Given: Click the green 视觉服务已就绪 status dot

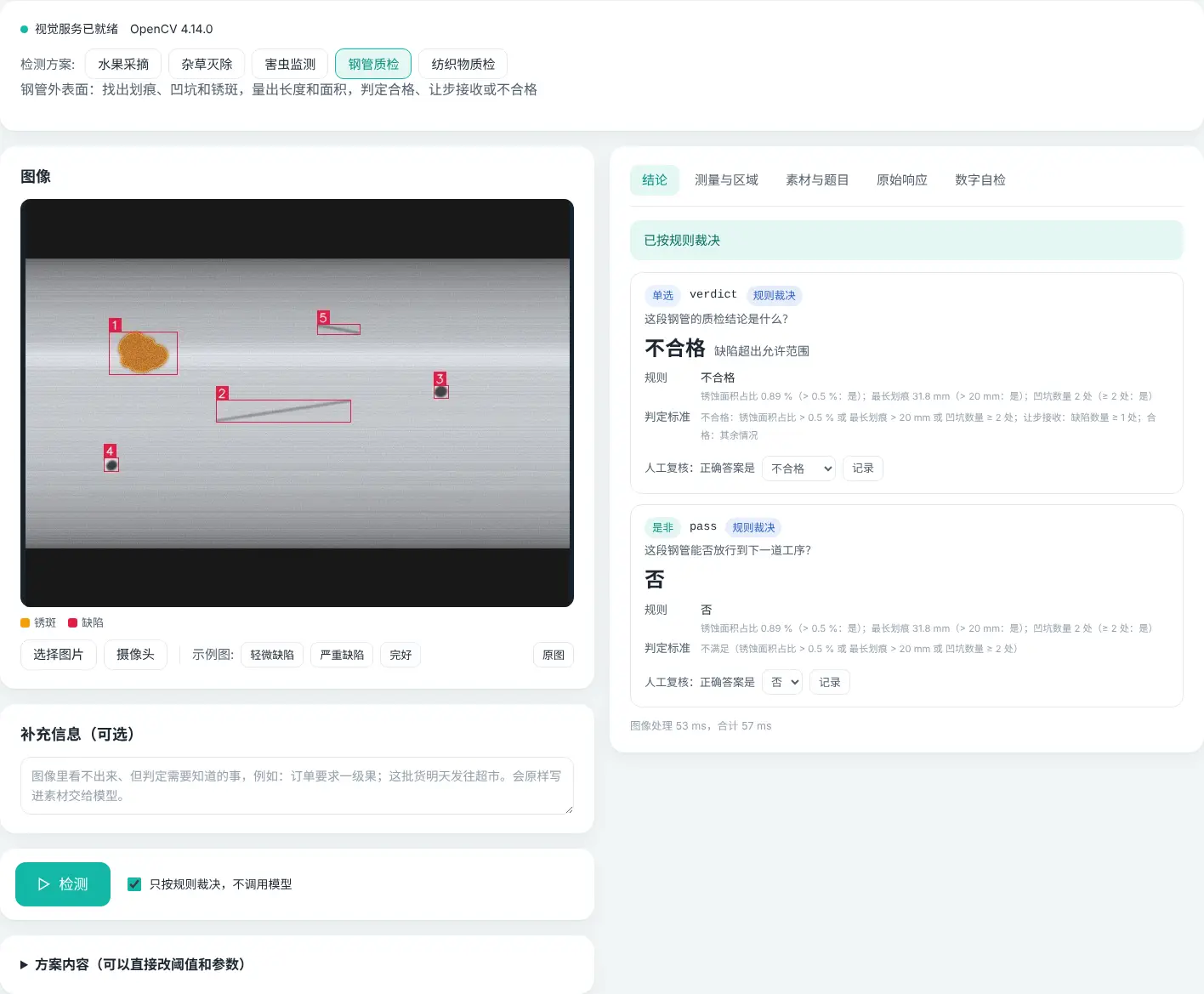Looking at the screenshot, I should [x=25, y=29].
